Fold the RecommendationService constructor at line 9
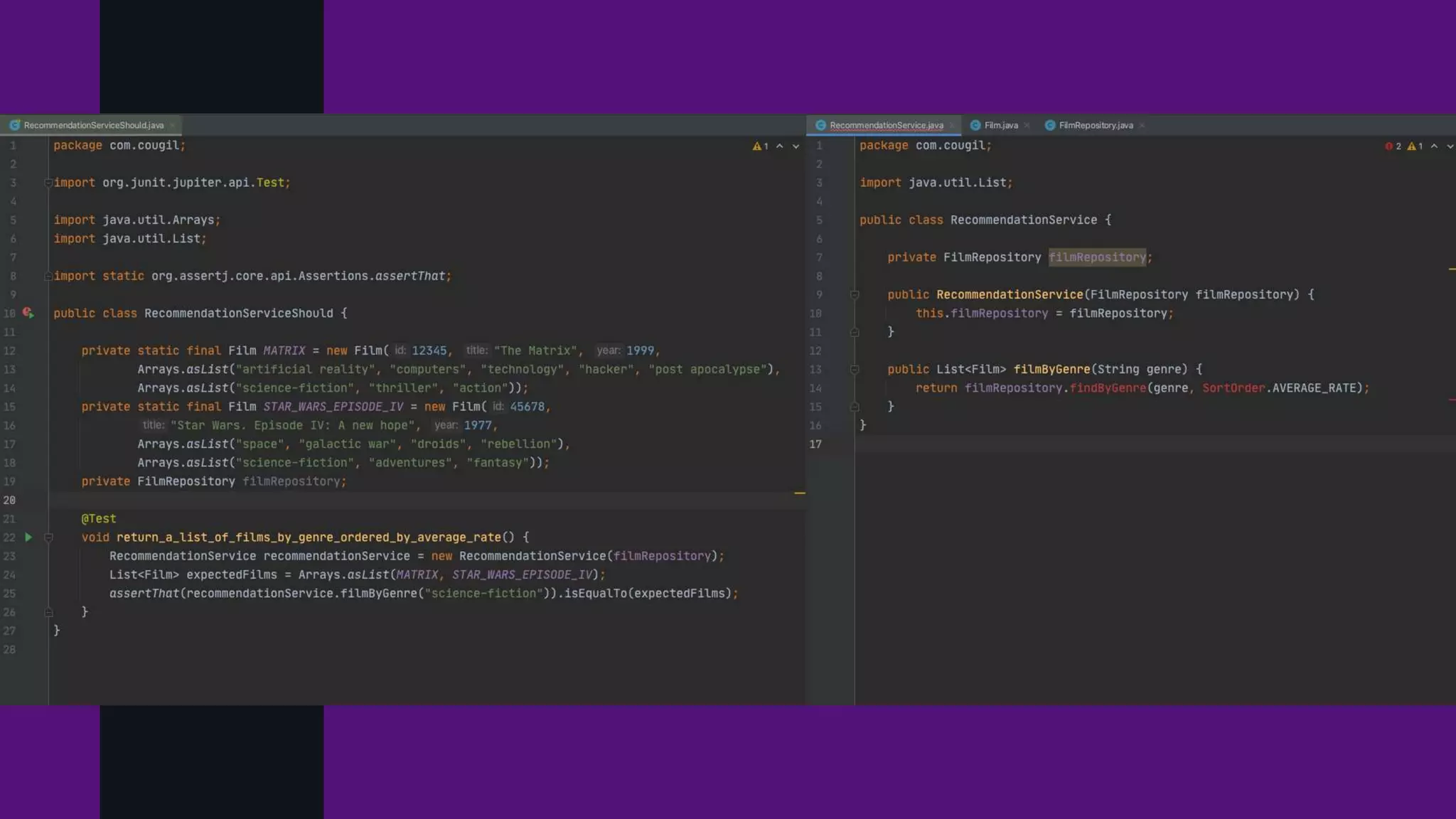This screenshot has width=1456, height=819. tap(855, 294)
